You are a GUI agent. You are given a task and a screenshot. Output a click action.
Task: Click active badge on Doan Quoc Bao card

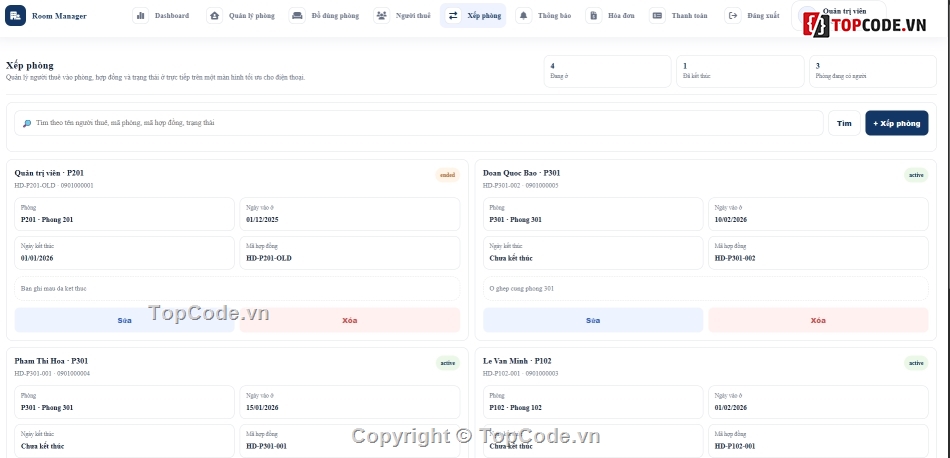pos(916,175)
